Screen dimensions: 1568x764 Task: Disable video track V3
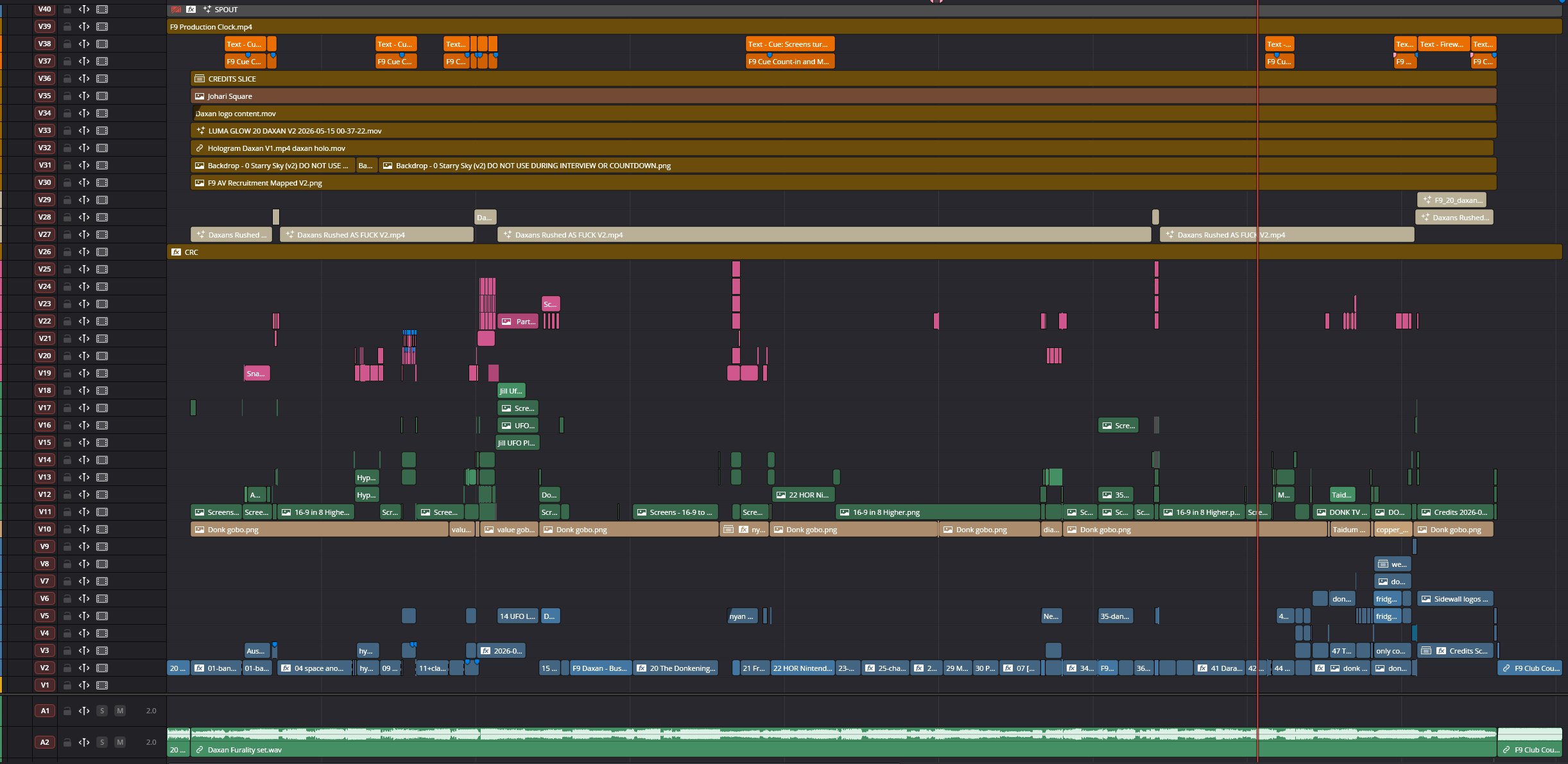coord(102,650)
